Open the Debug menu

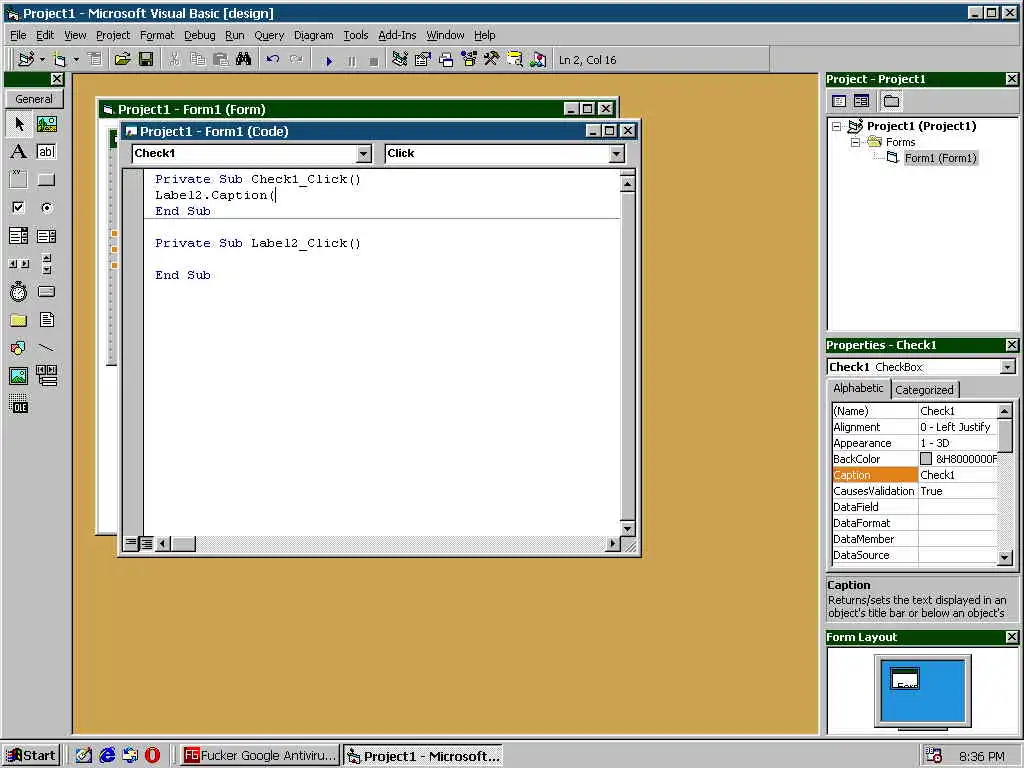pos(199,35)
